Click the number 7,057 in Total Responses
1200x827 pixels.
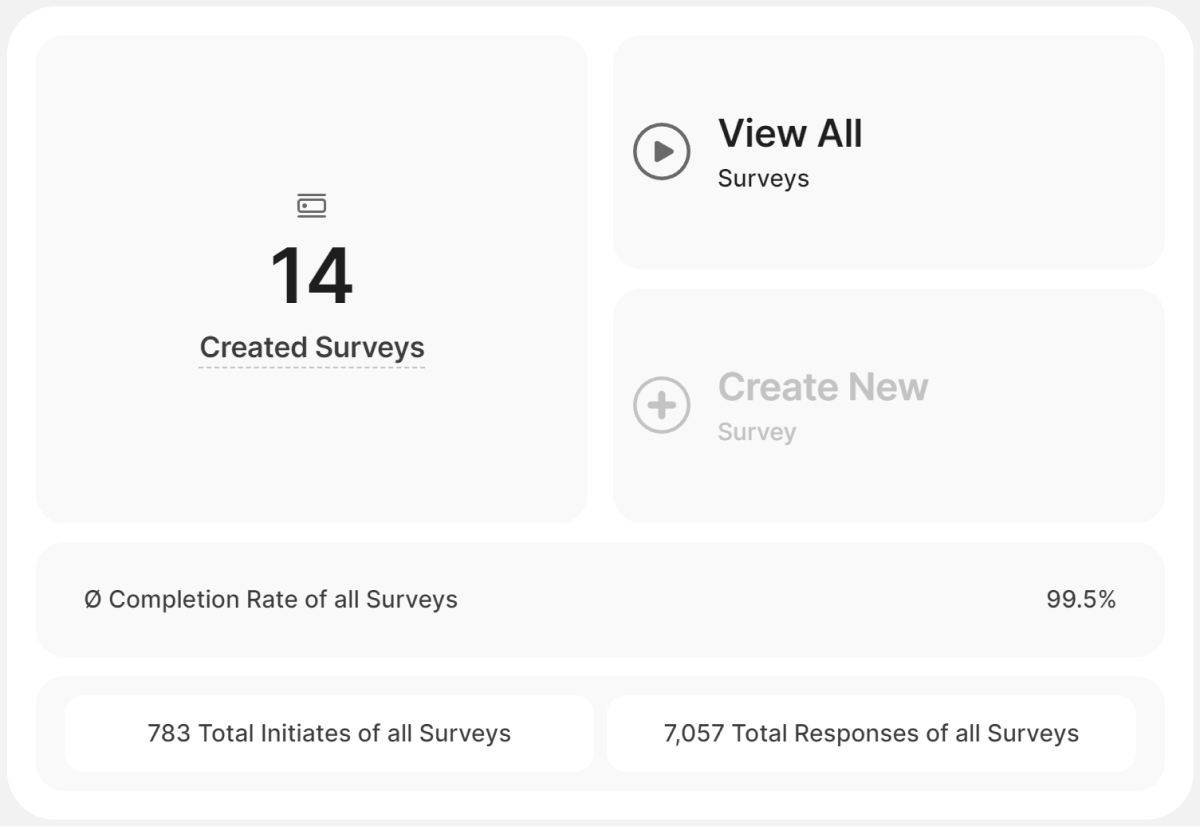click(x=693, y=734)
